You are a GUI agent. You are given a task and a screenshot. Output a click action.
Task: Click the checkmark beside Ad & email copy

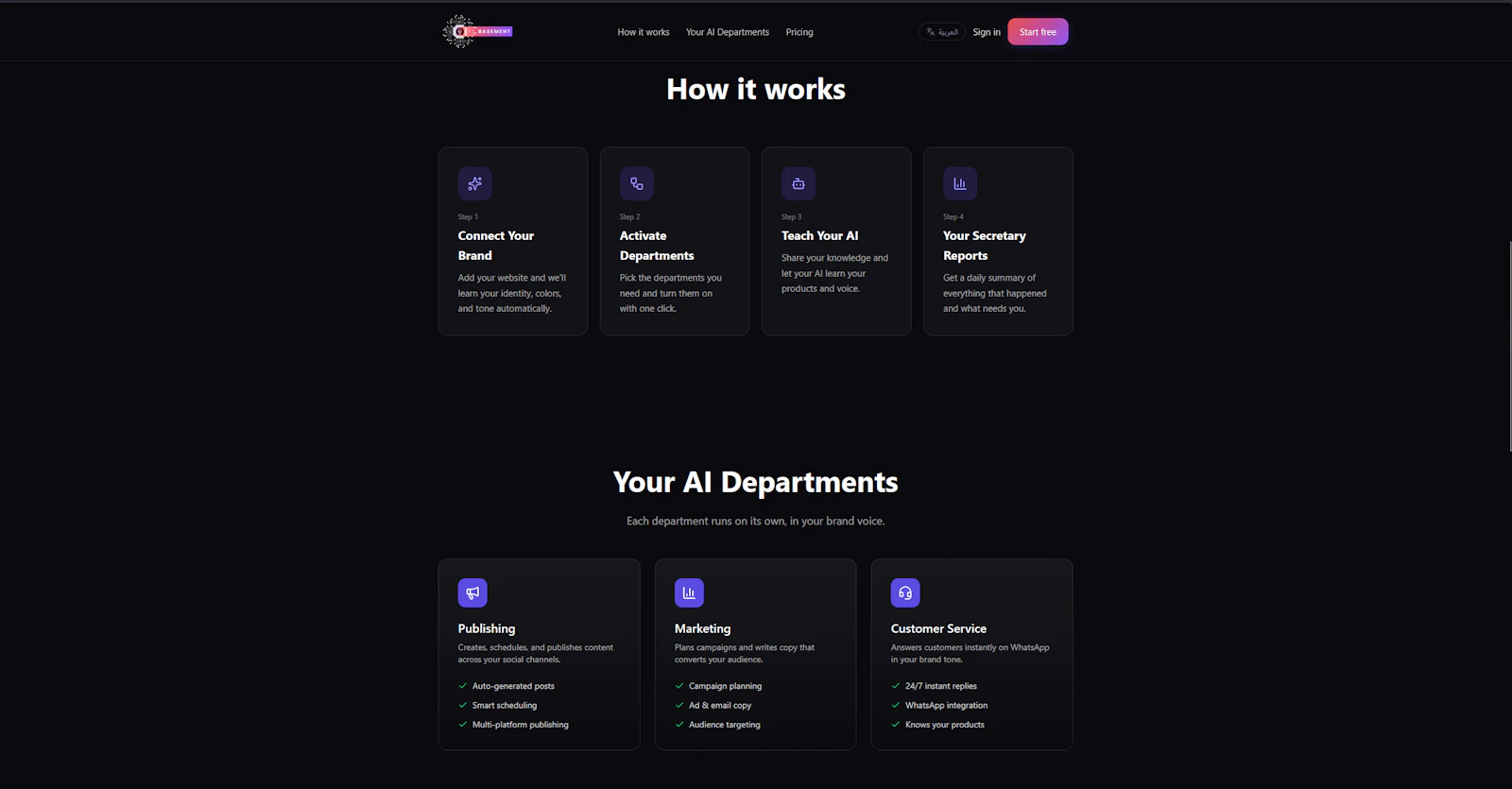pyautogui.click(x=679, y=705)
